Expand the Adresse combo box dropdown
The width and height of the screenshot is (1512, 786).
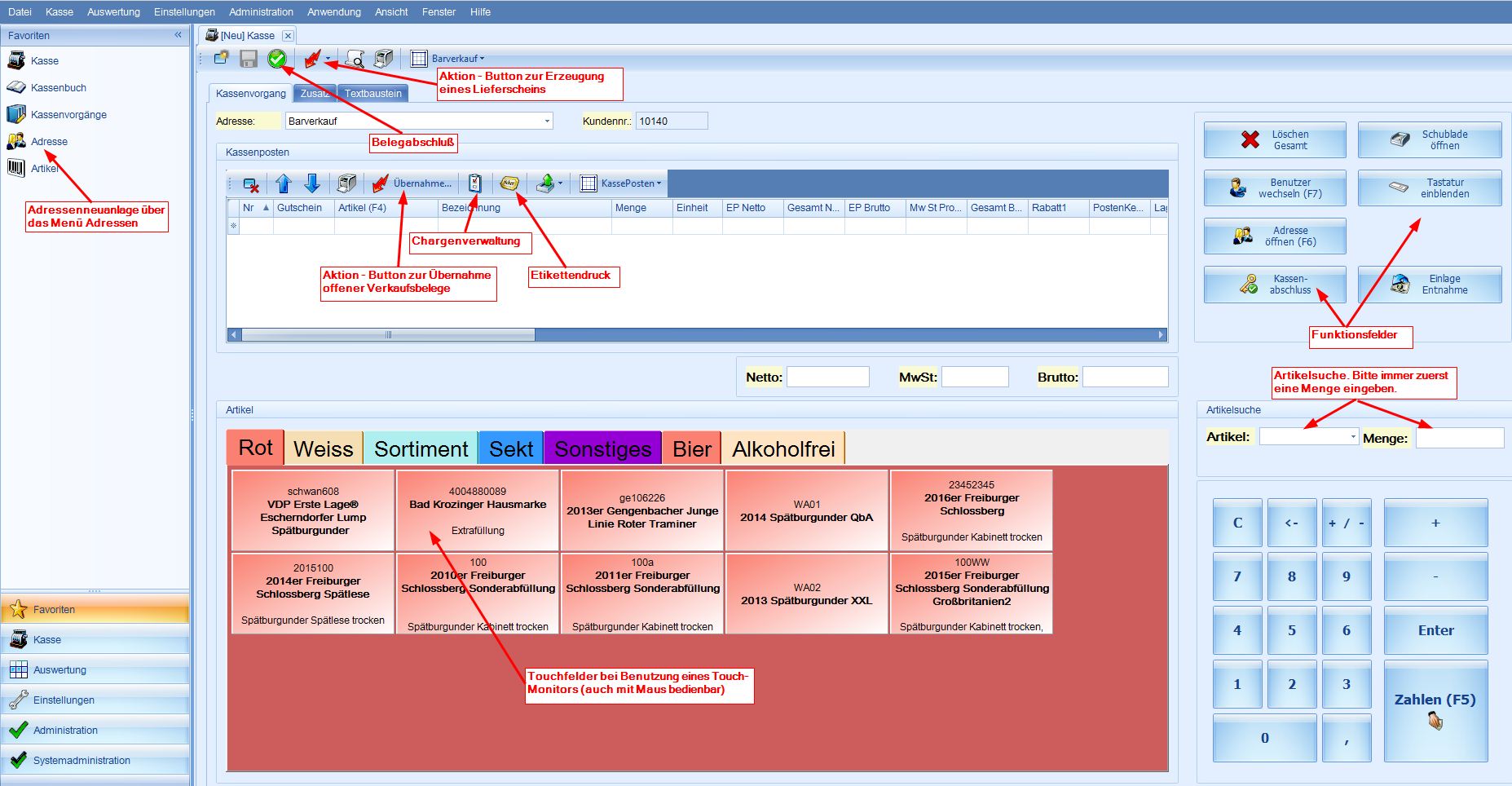(547, 121)
